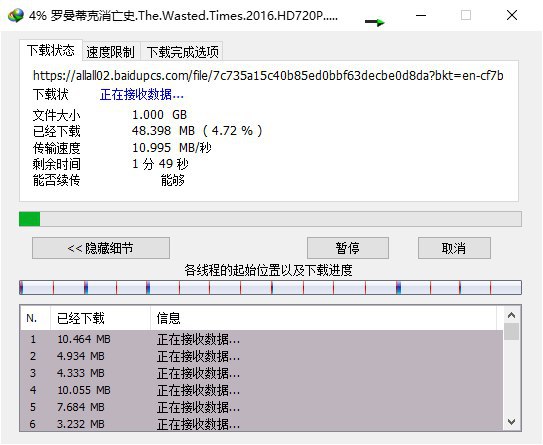Click the thread segments progress bar
The width and height of the screenshot is (543, 445).
[270, 288]
